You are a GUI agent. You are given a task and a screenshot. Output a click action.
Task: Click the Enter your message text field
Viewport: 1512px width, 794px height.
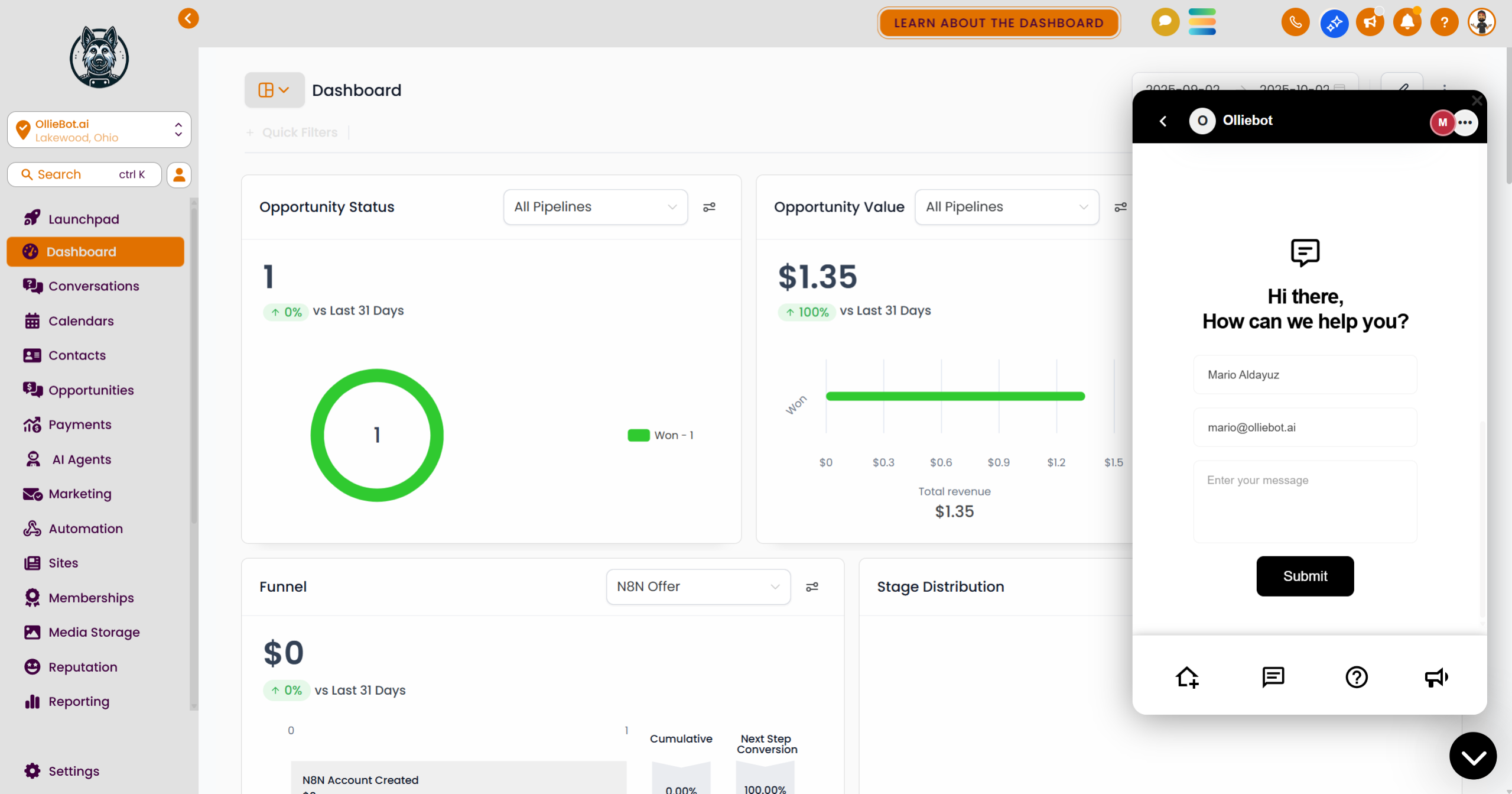pyautogui.click(x=1305, y=501)
